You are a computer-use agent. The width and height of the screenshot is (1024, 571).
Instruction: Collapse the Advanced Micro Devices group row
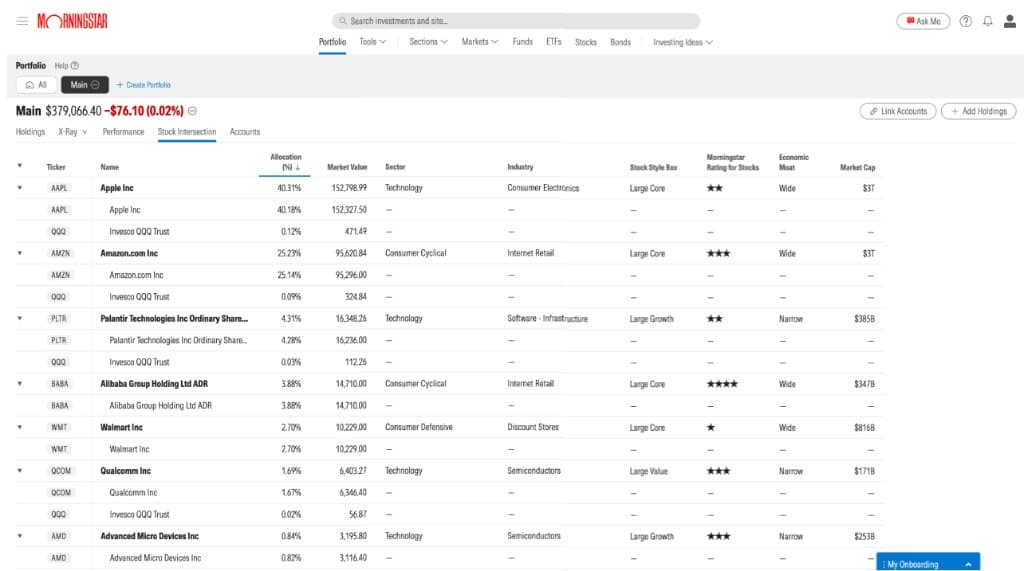click(x=20, y=536)
